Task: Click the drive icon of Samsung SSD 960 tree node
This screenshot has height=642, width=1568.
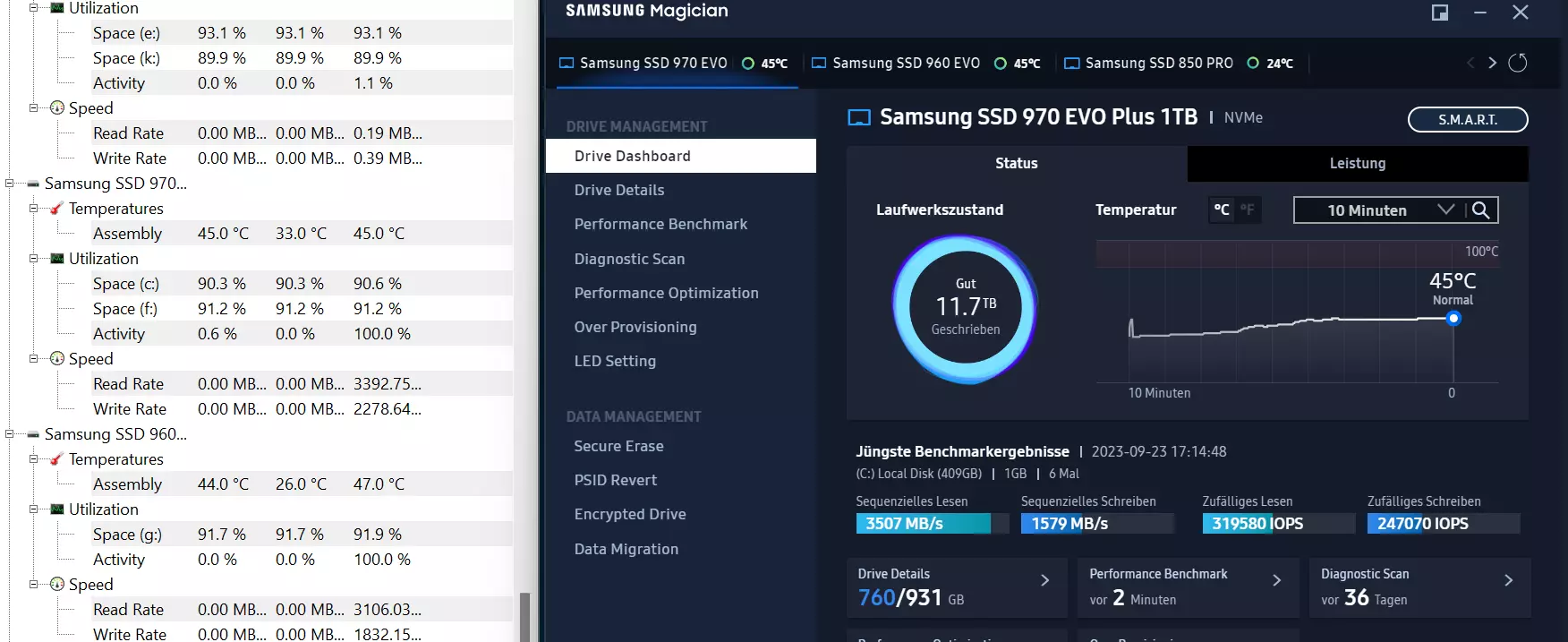Action: click(x=33, y=434)
